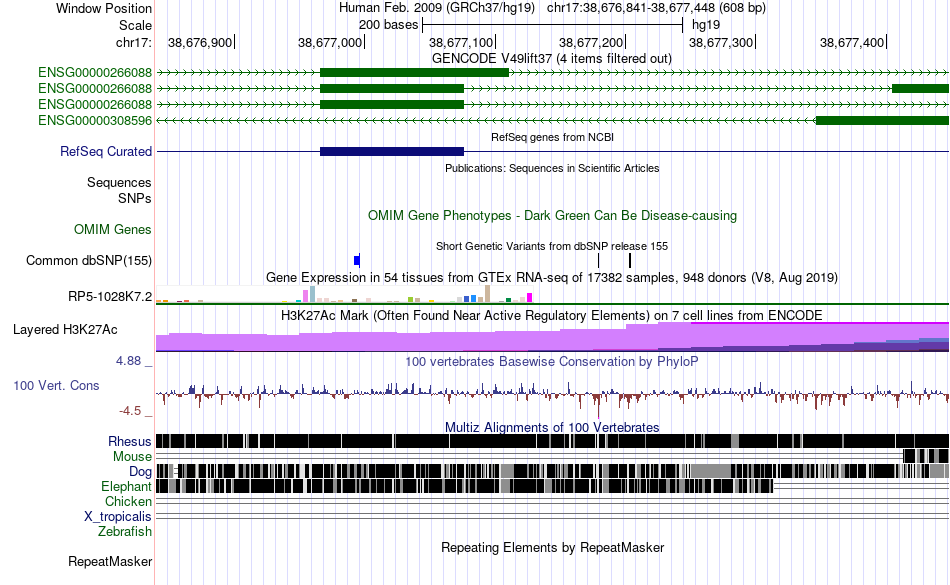Click the Window Position label

click(x=104, y=8)
